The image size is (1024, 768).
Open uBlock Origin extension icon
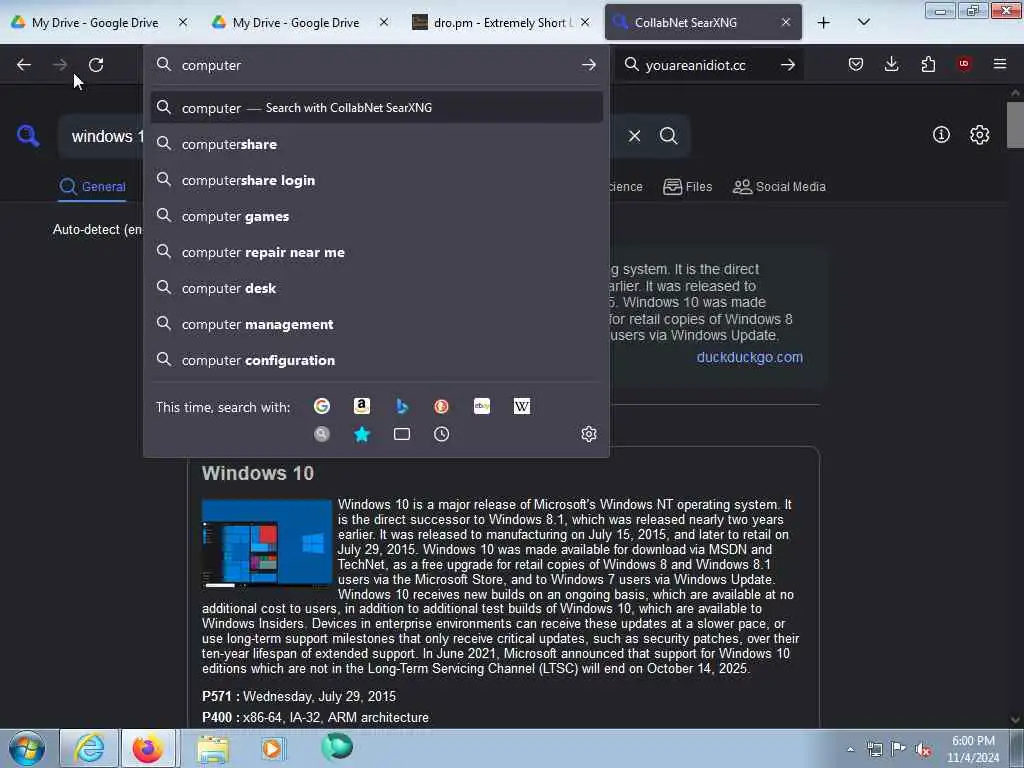tap(964, 64)
